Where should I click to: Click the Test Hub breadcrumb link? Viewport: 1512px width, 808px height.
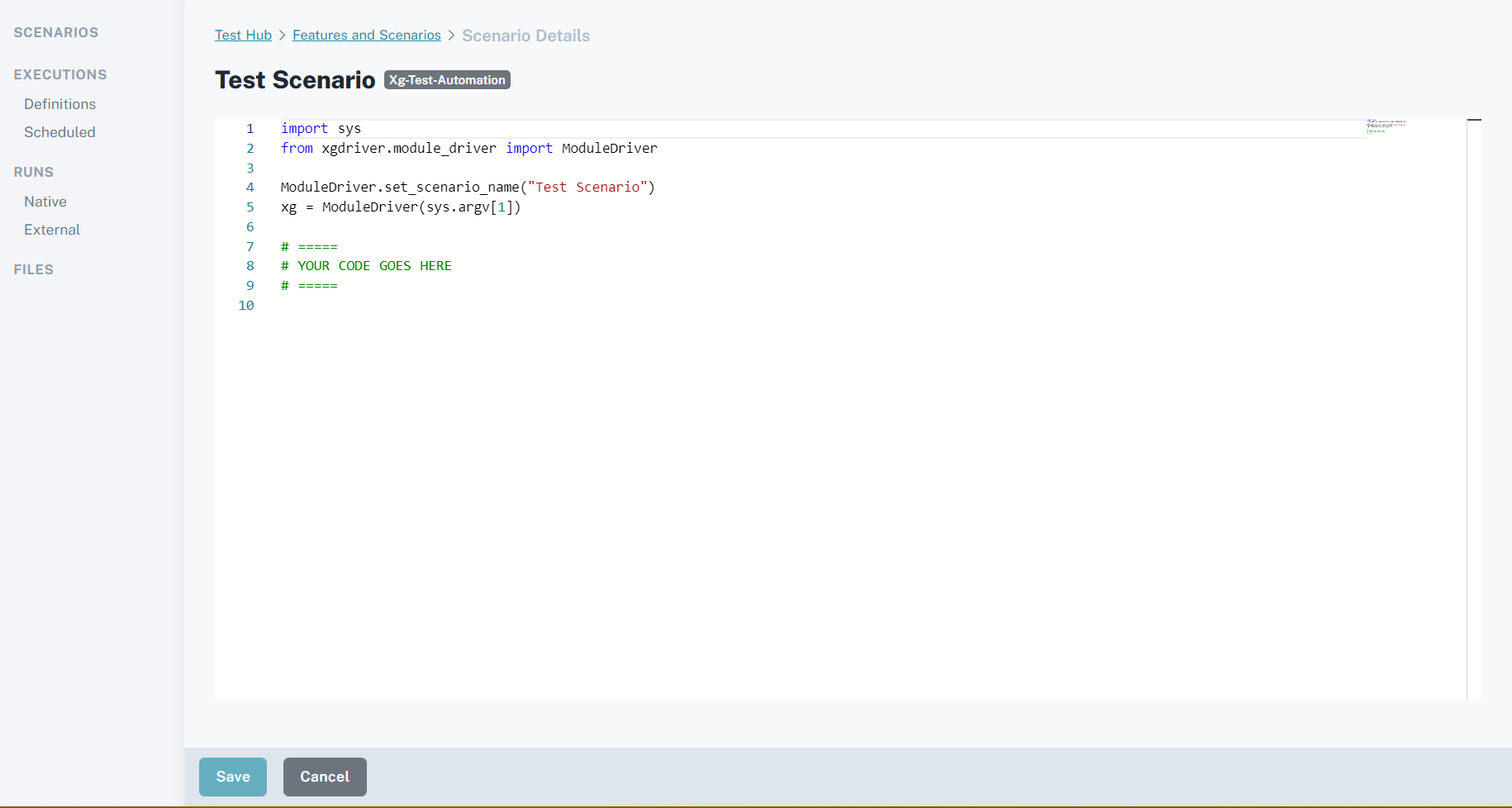coord(243,35)
